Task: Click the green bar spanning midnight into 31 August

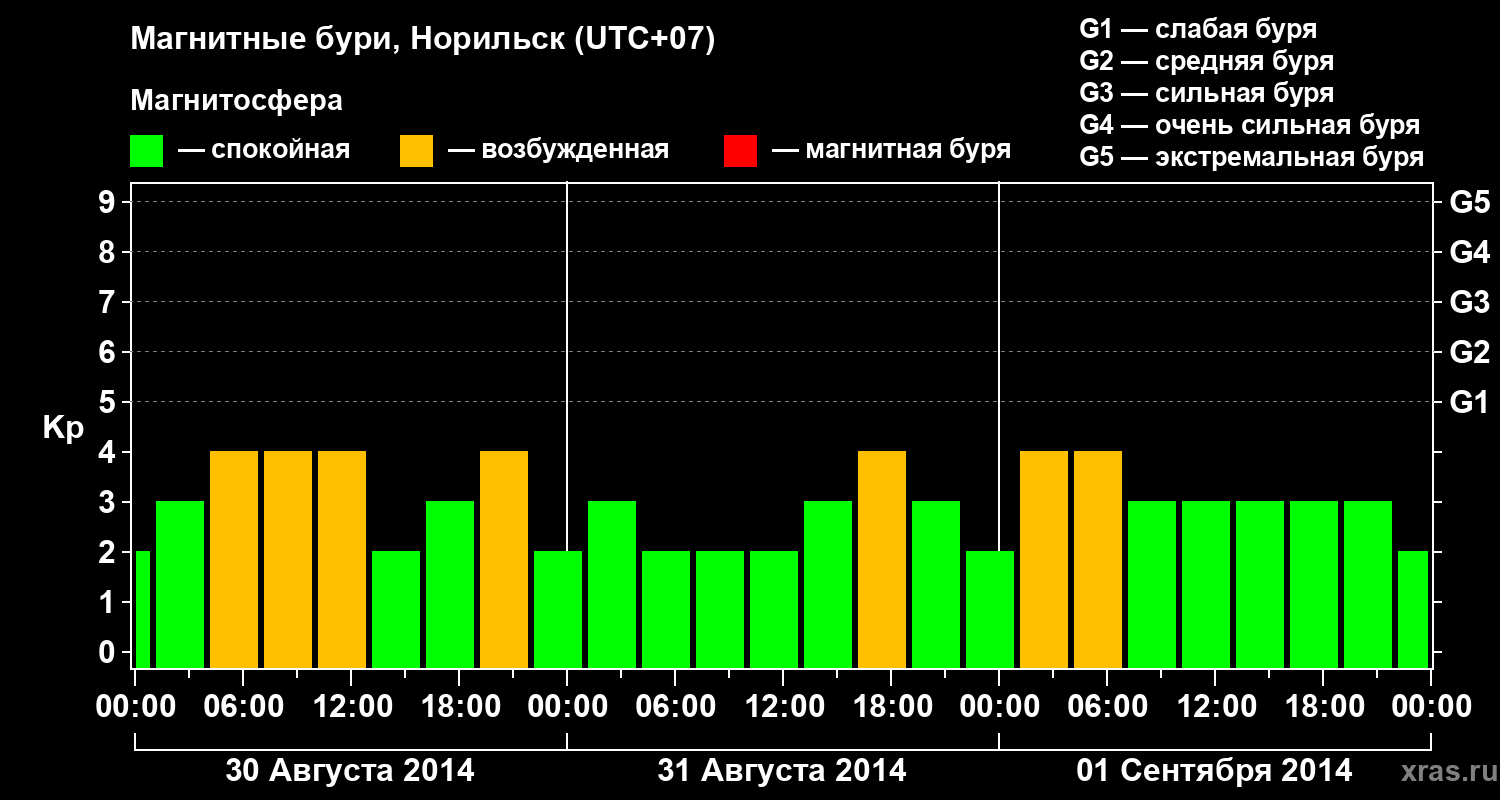Action: 558,610
